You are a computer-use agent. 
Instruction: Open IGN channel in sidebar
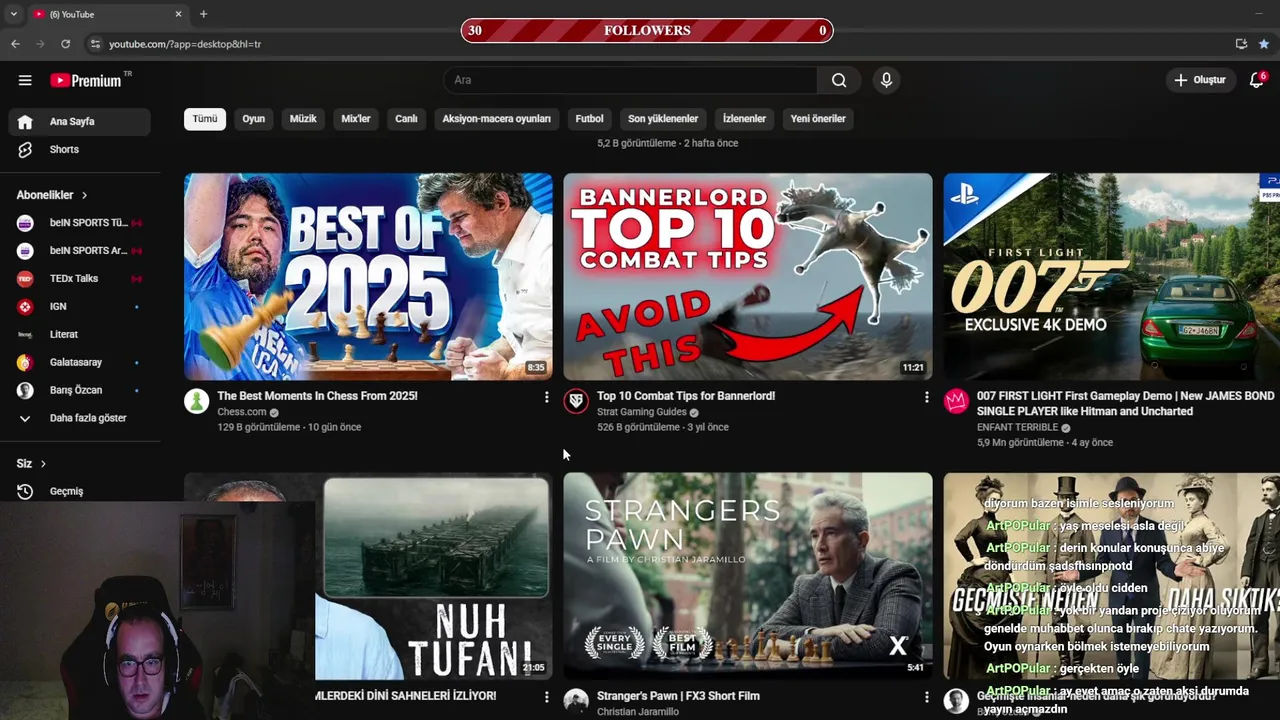[80, 307]
